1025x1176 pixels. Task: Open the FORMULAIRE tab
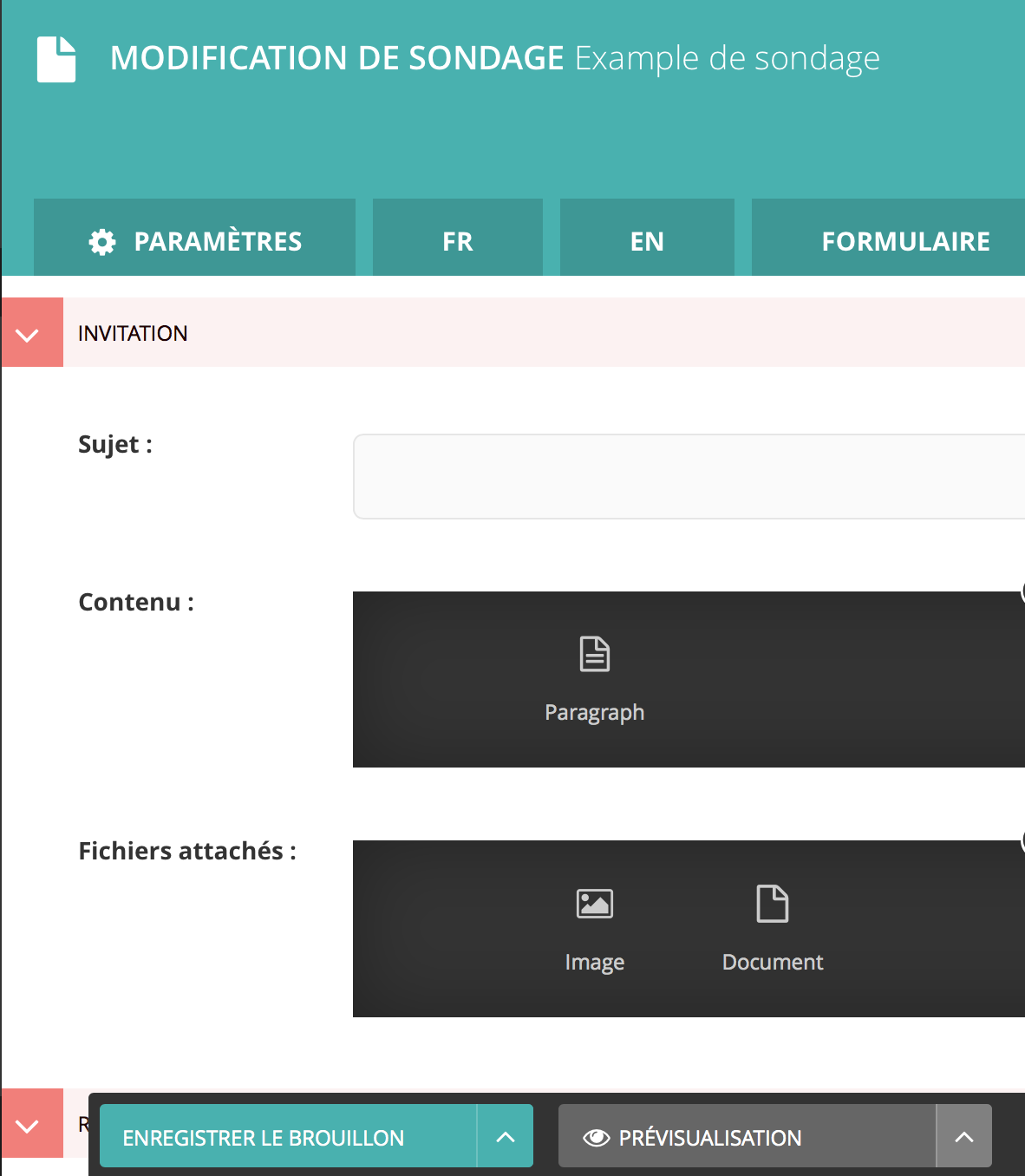point(904,241)
